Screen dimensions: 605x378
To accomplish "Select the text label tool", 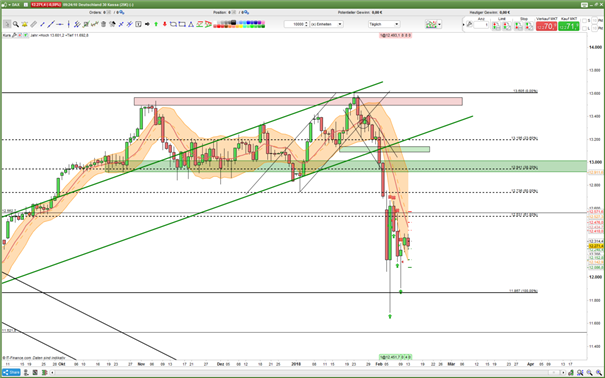I will click(138, 24).
